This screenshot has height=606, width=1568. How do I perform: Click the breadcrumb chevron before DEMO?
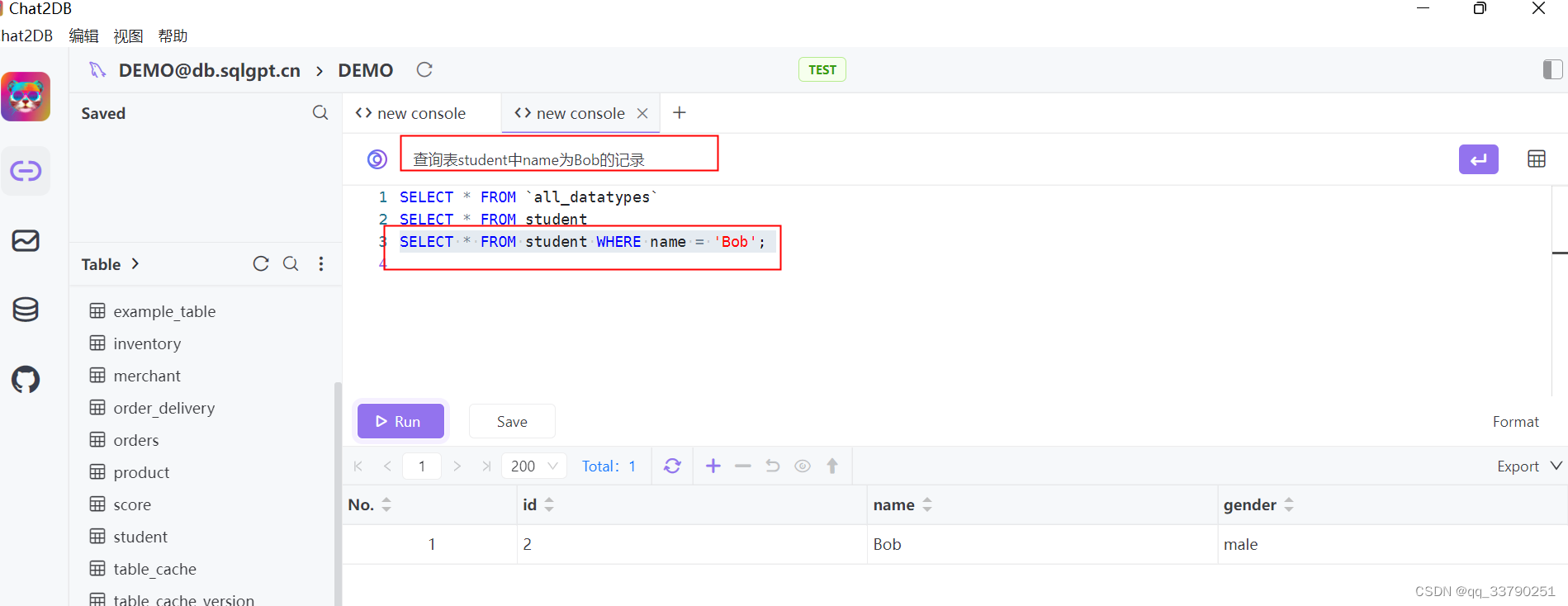[320, 71]
